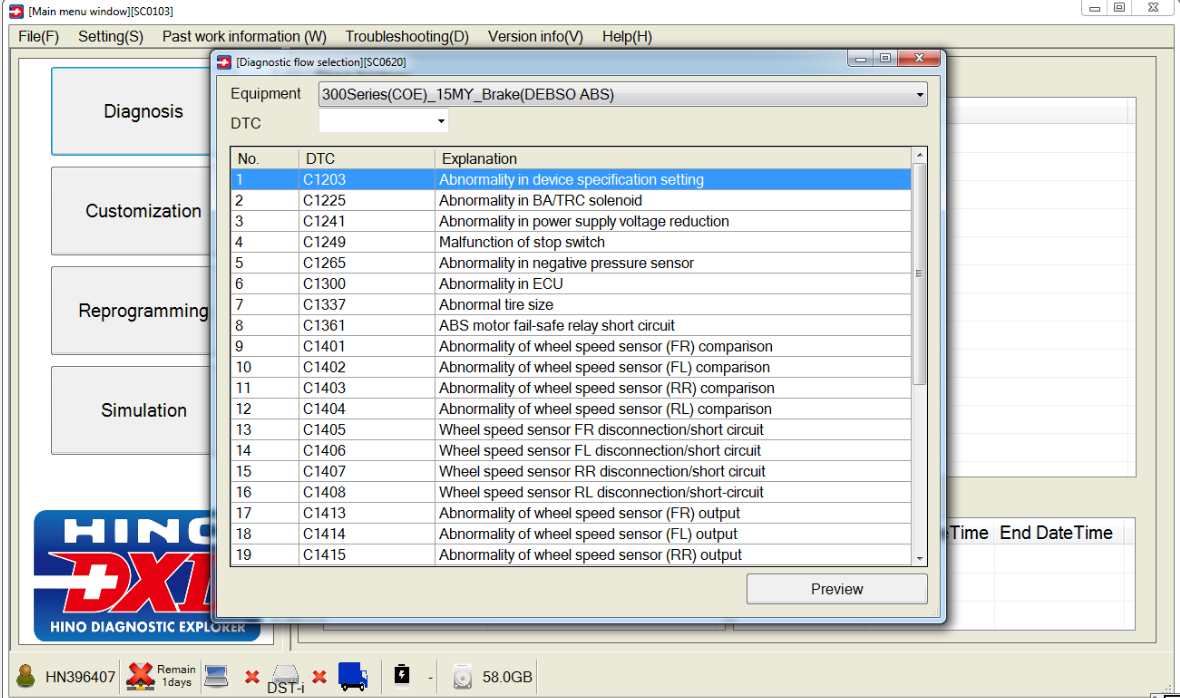
Task: Click the user account icon in status bar
Action: [26, 677]
